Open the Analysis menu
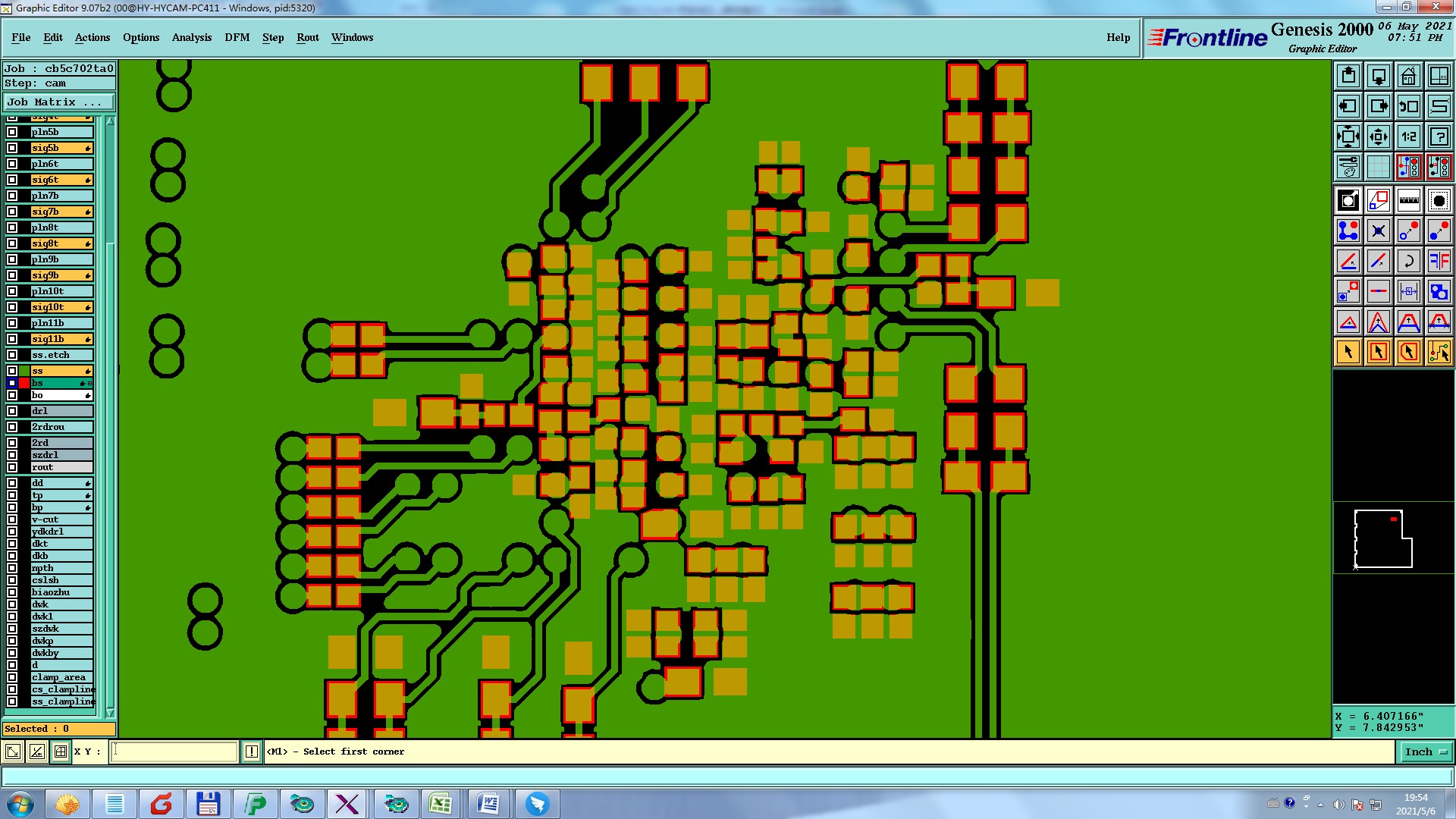This screenshot has height=819, width=1456. pyautogui.click(x=191, y=37)
